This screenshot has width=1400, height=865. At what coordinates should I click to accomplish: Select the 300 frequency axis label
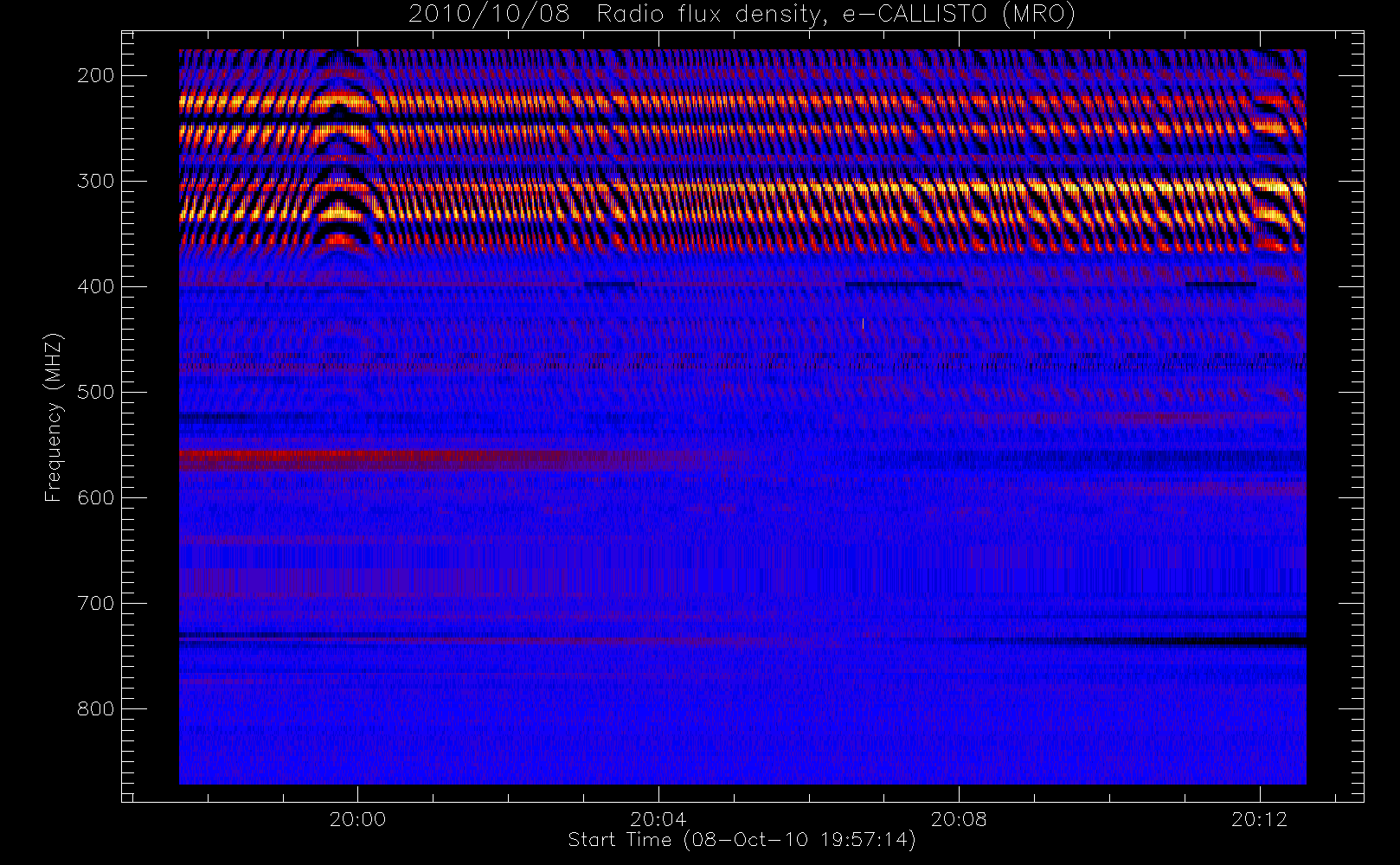coord(95,181)
